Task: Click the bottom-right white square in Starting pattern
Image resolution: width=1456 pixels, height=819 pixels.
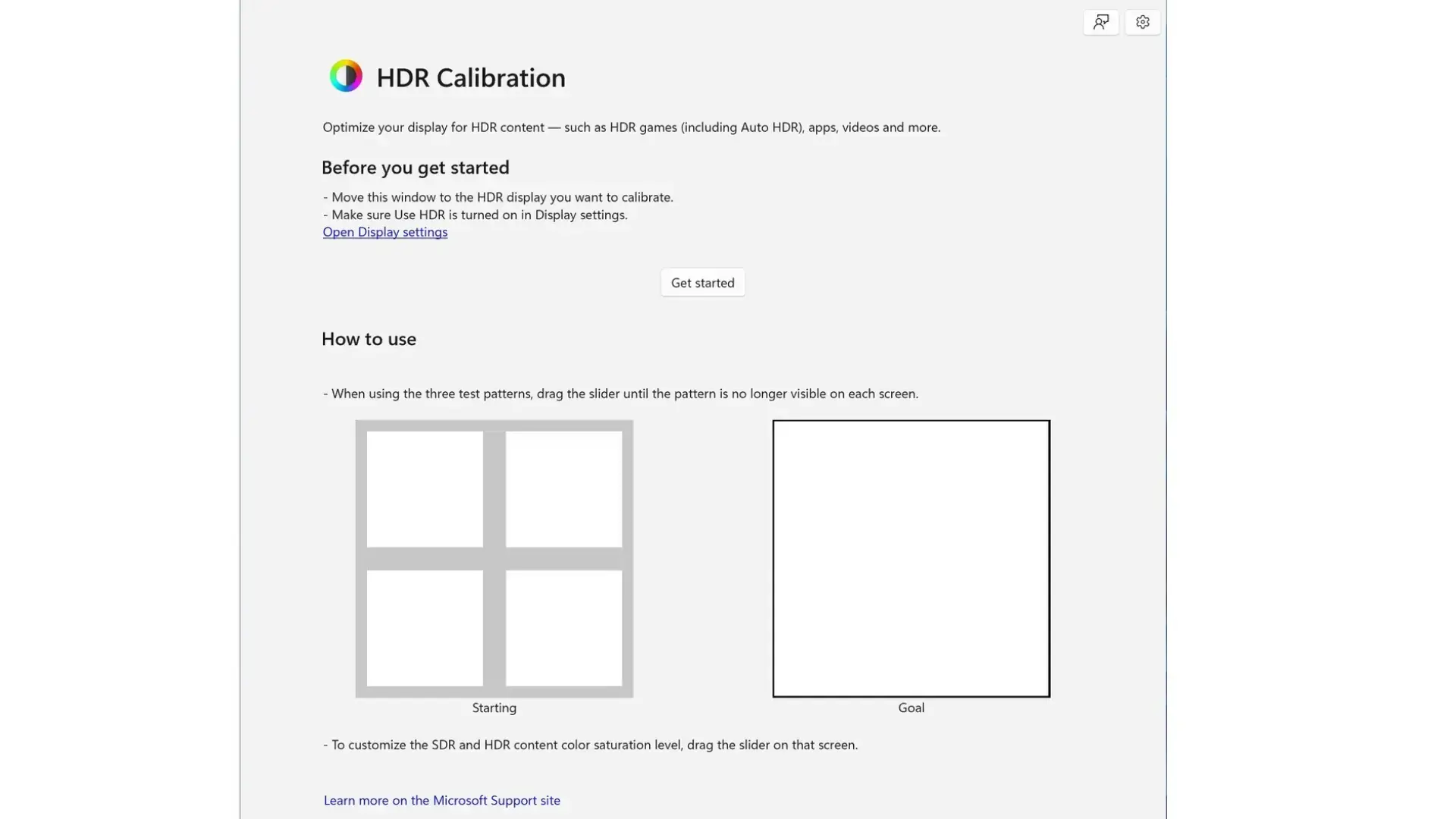Action: pos(564,629)
